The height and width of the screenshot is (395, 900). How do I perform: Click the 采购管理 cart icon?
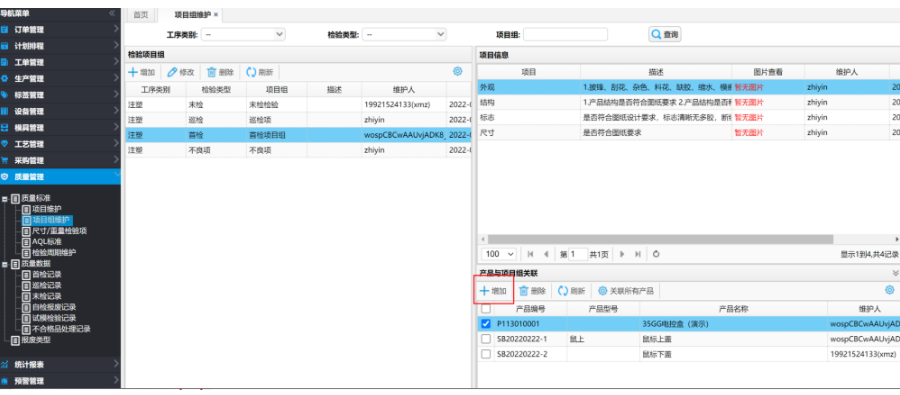[x=5, y=160]
